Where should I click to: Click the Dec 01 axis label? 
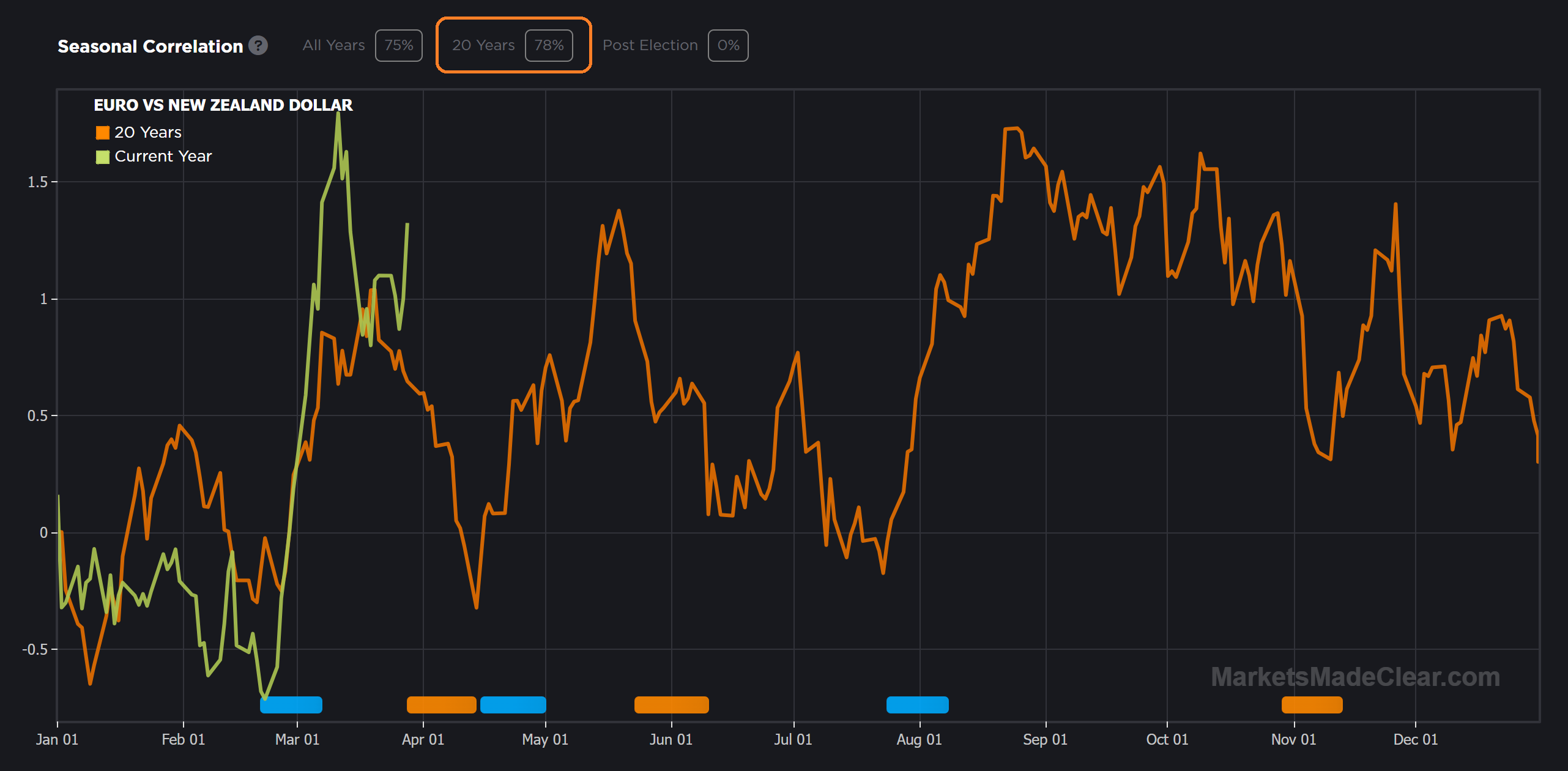1416,739
